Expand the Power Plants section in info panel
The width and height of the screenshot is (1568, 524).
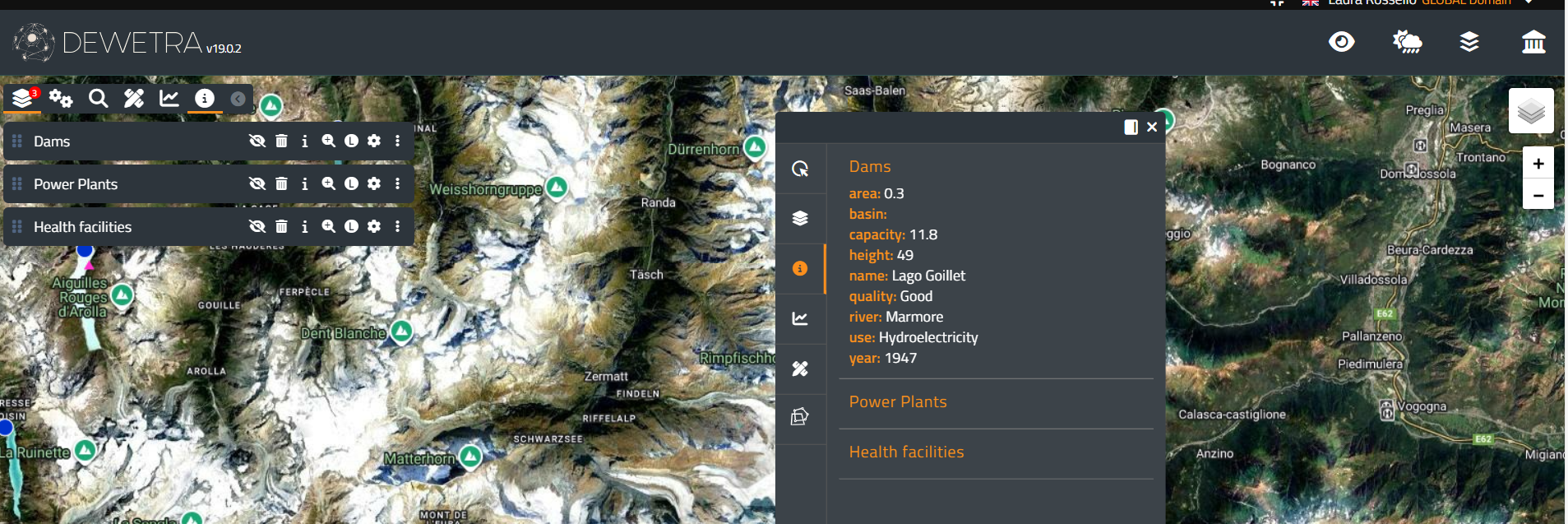click(x=898, y=402)
